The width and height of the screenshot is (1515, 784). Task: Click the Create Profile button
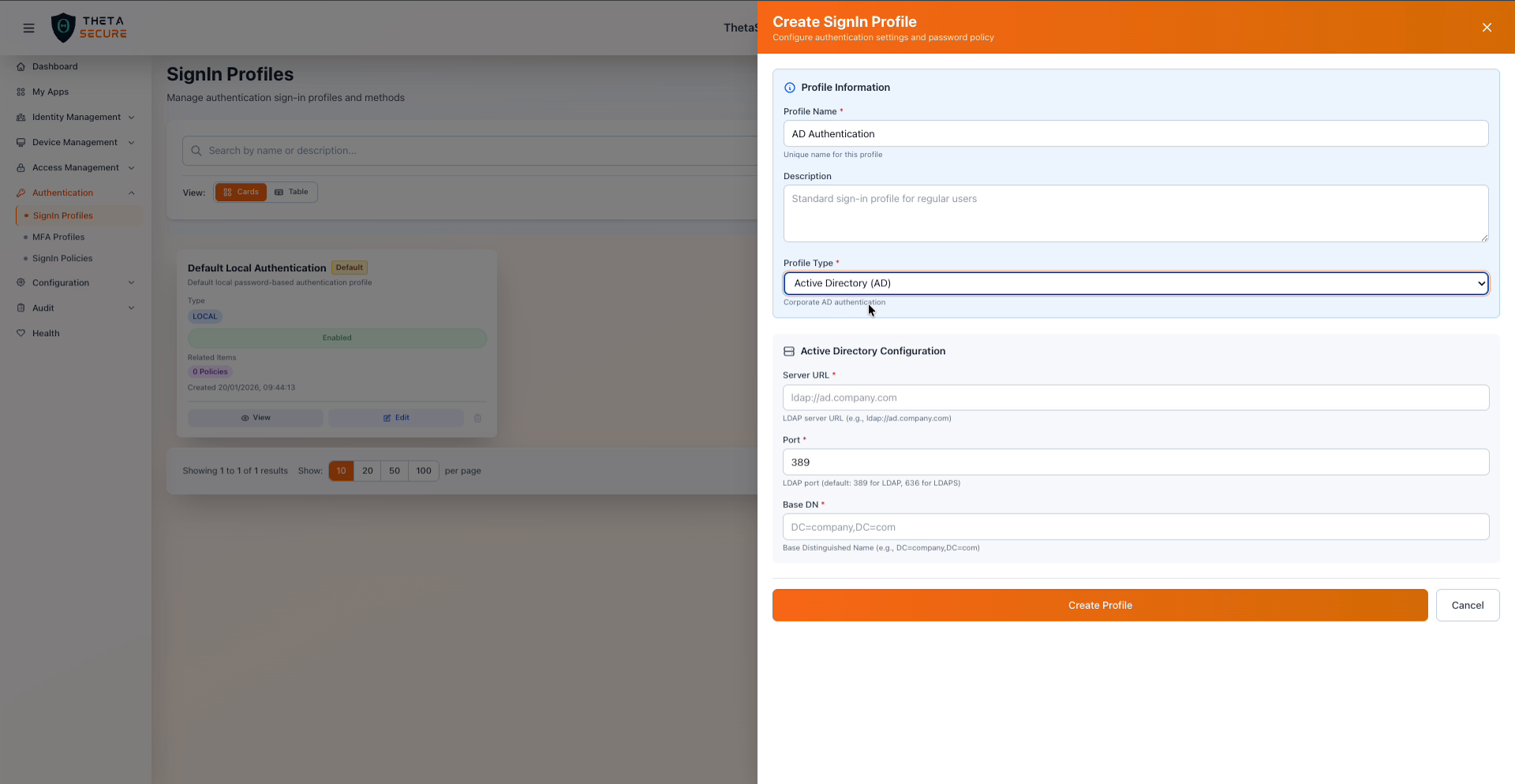(1099, 605)
